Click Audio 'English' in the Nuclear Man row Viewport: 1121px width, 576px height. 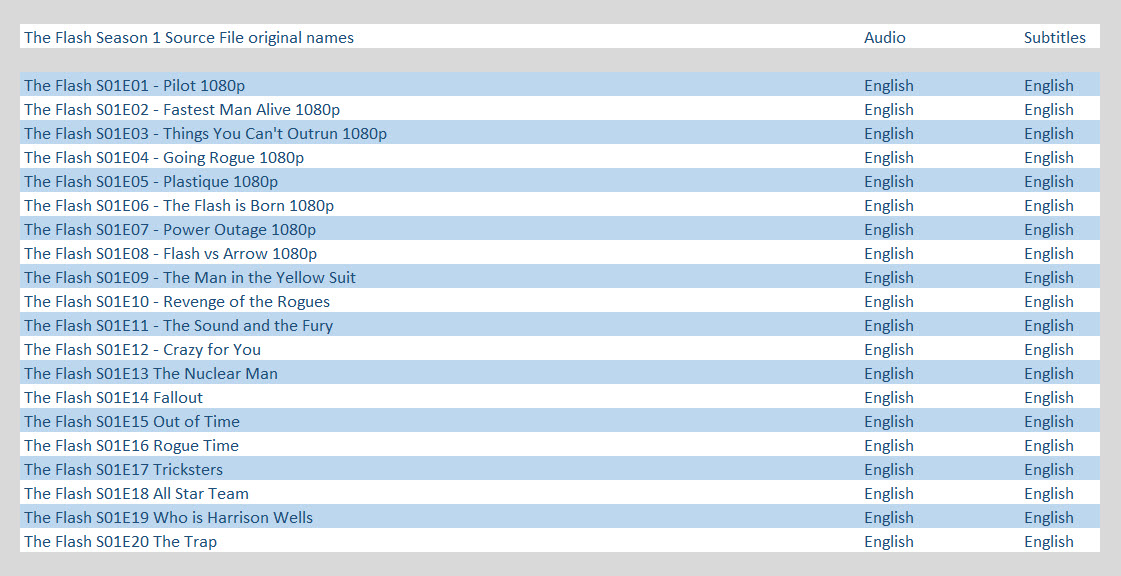tap(889, 374)
